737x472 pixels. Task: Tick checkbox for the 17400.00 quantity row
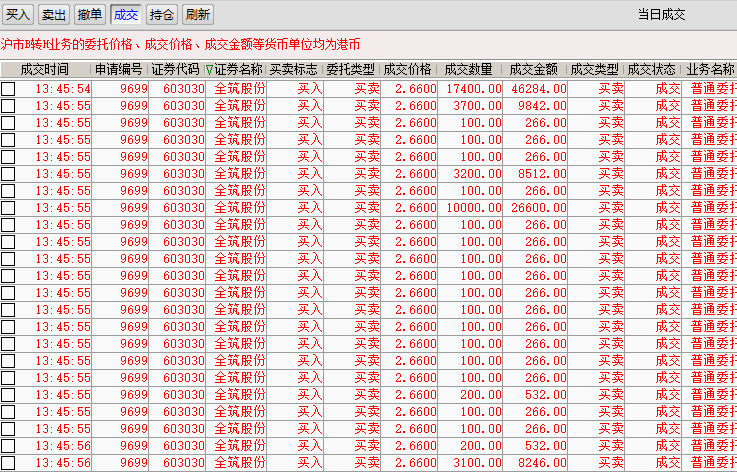[8, 89]
